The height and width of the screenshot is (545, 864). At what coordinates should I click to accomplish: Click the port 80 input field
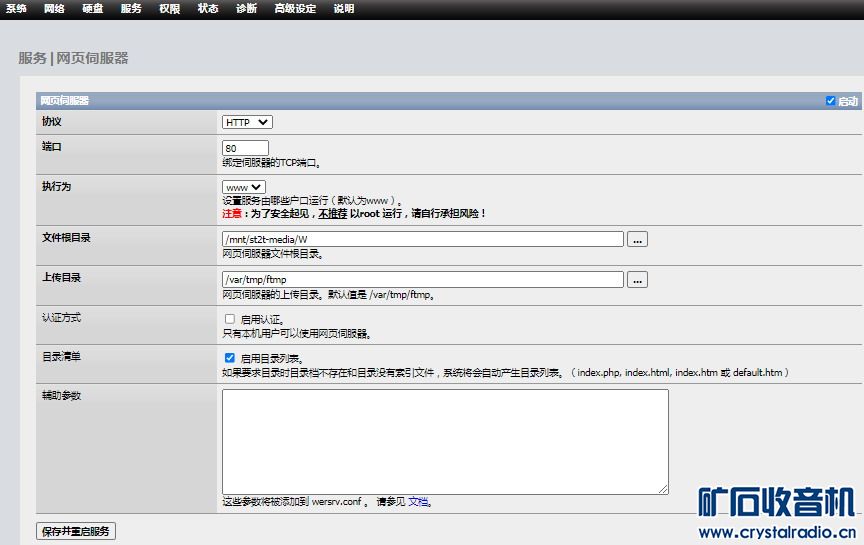(245, 148)
